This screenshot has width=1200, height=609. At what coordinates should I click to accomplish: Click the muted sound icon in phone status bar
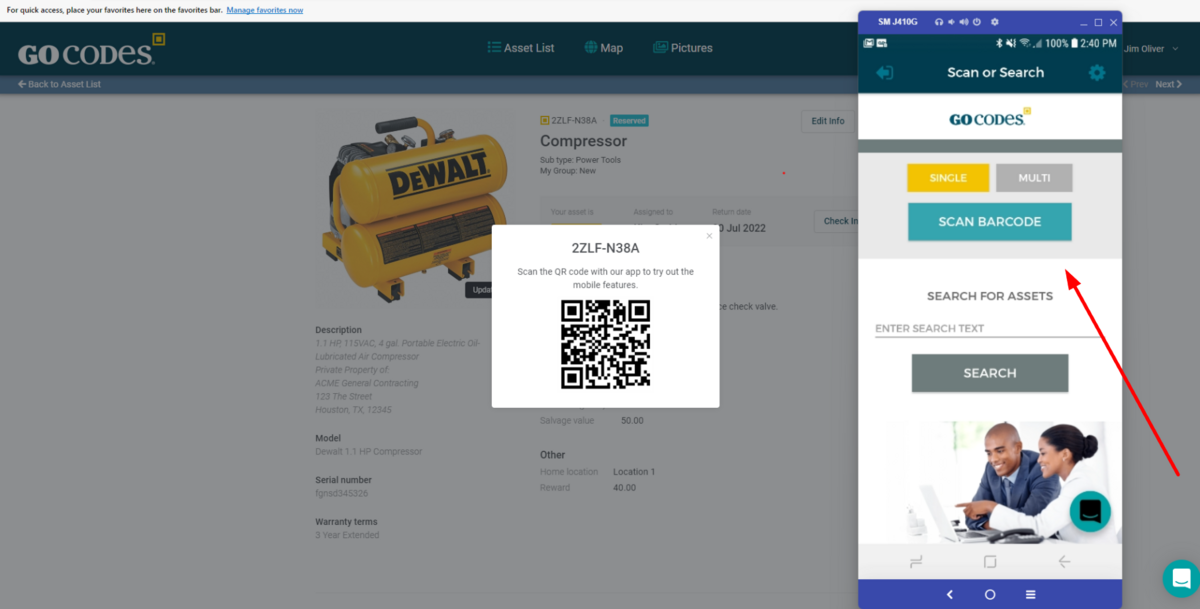tap(1010, 44)
